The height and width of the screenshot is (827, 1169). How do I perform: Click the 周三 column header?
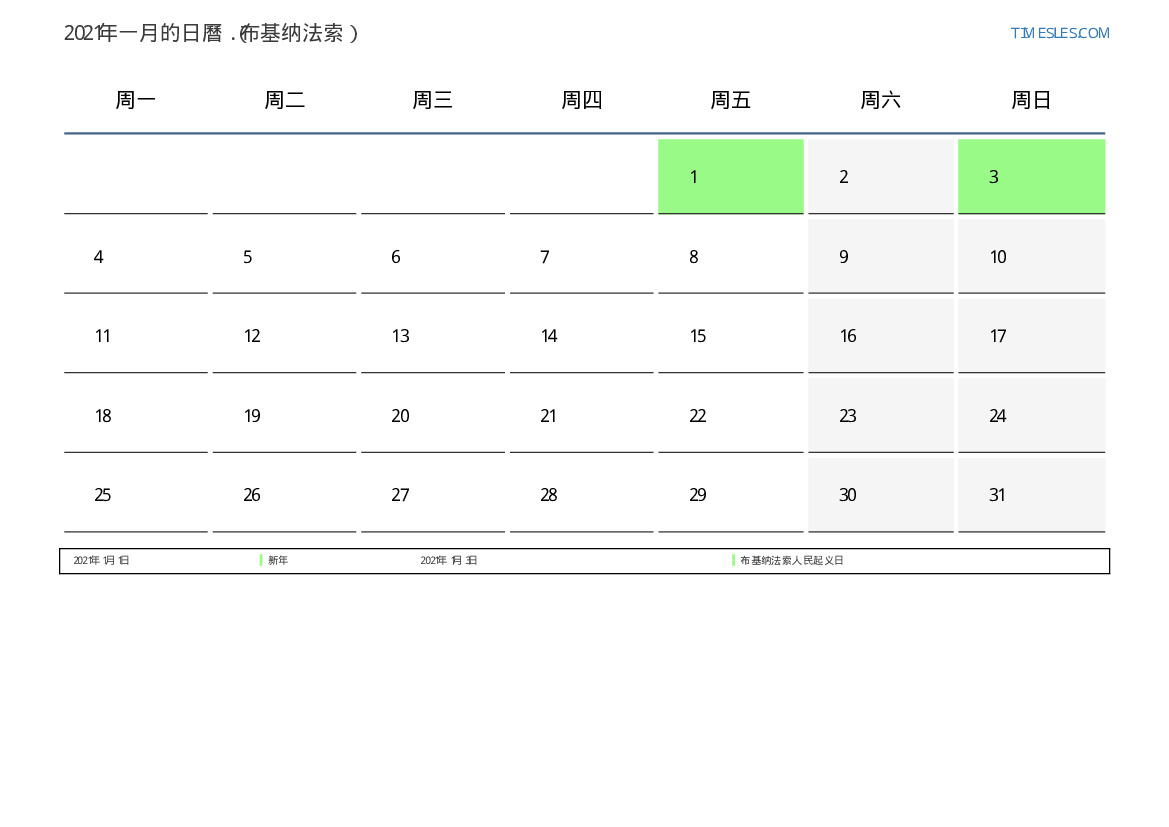click(x=433, y=100)
